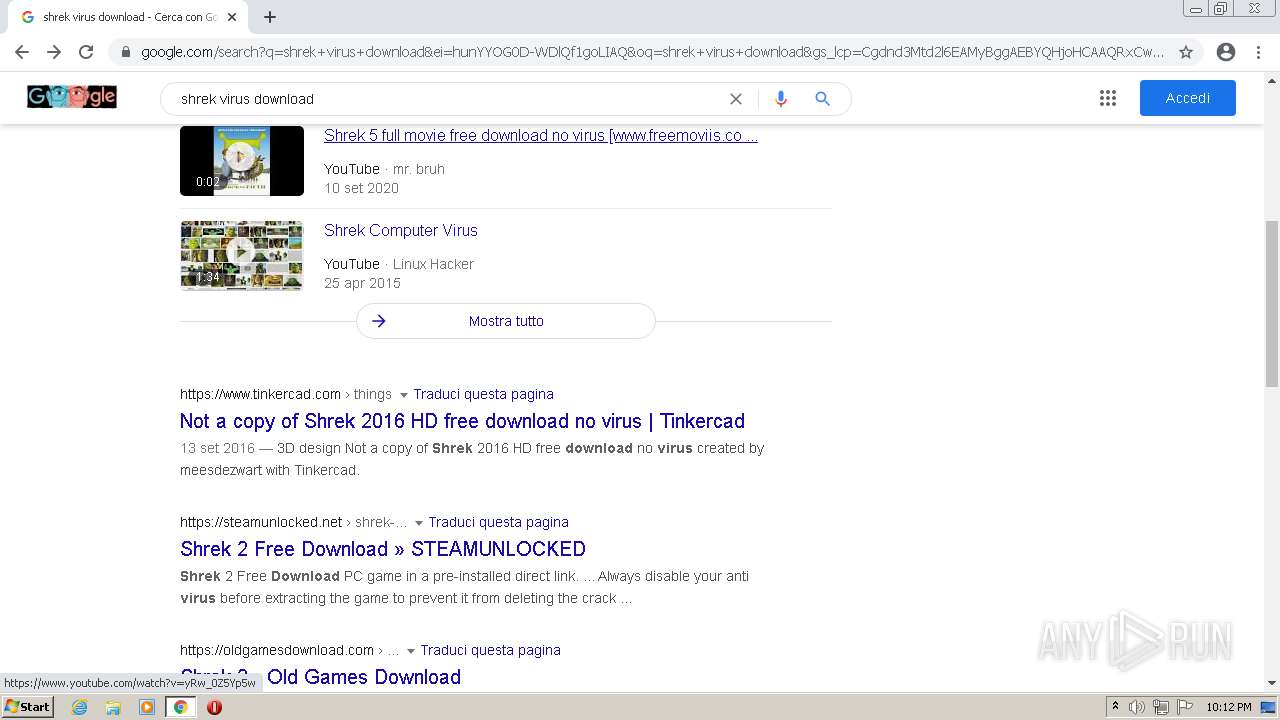Screen dimensions: 1280x720
Task: Select Chrome in the taskbar
Action: point(181,707)
